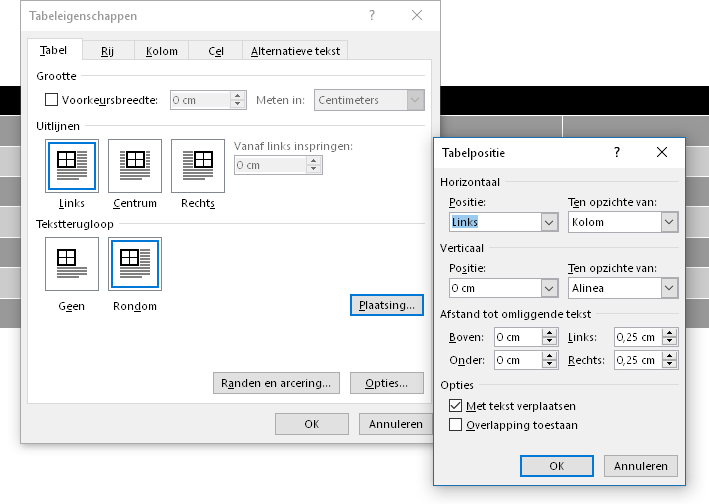709x504 pixels.
Task: Click the Plaatsing... button
Action: [x=387, y=305]
